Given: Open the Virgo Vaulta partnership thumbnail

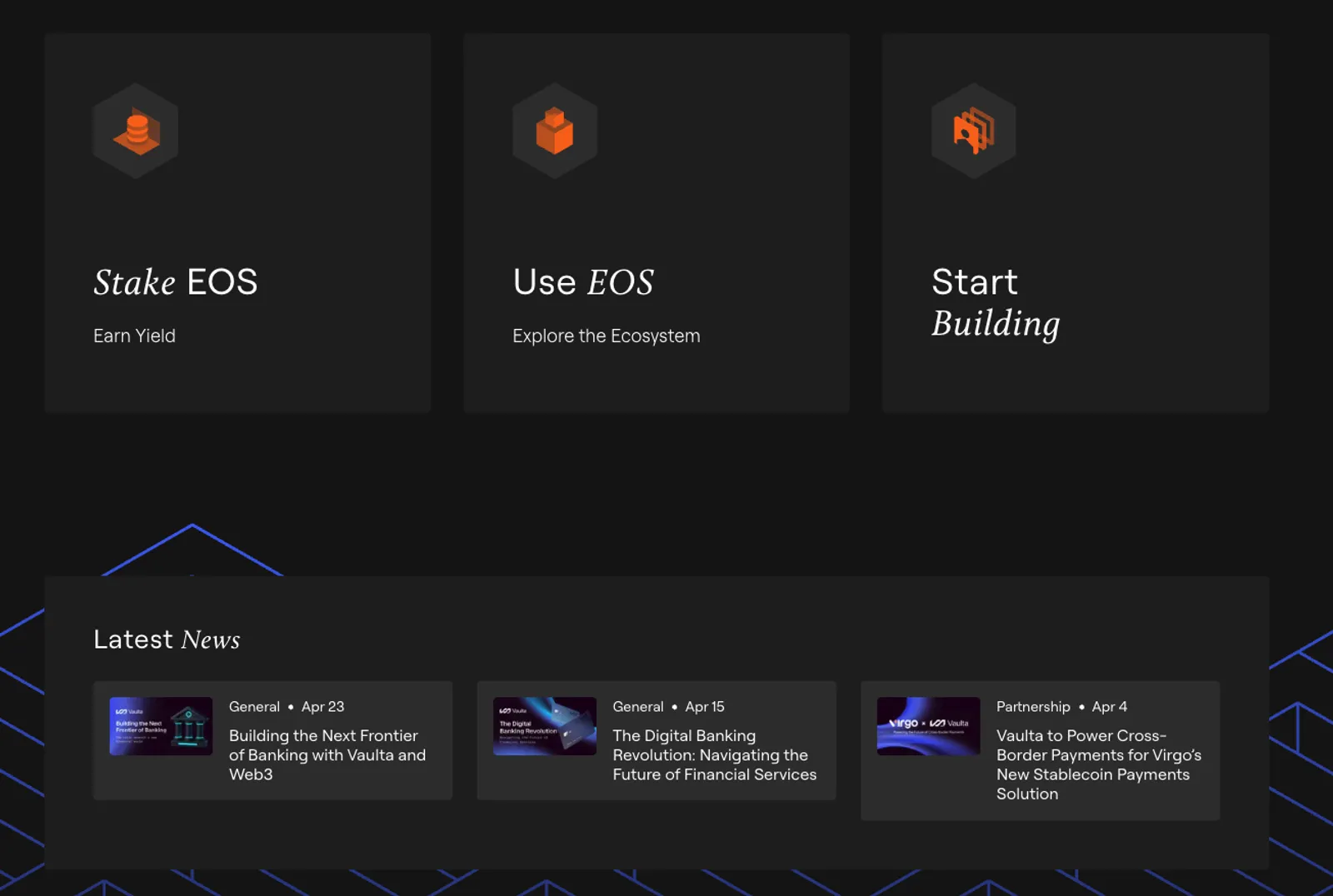Looking at the screenshot, I should point(929,726).
